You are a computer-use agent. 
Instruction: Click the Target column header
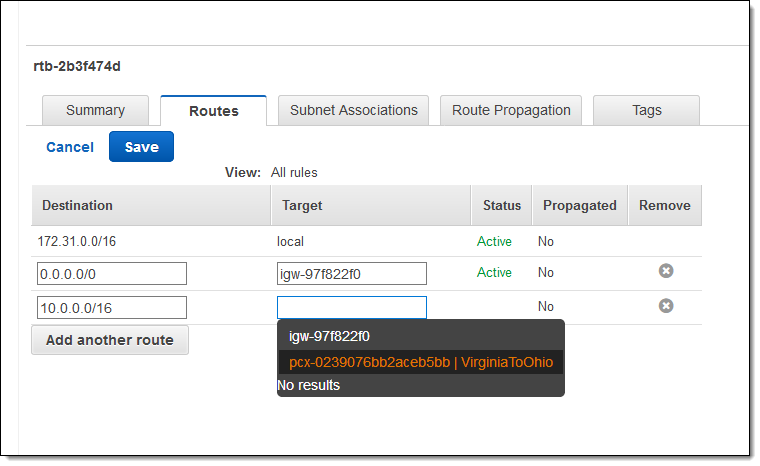(302, 205)
